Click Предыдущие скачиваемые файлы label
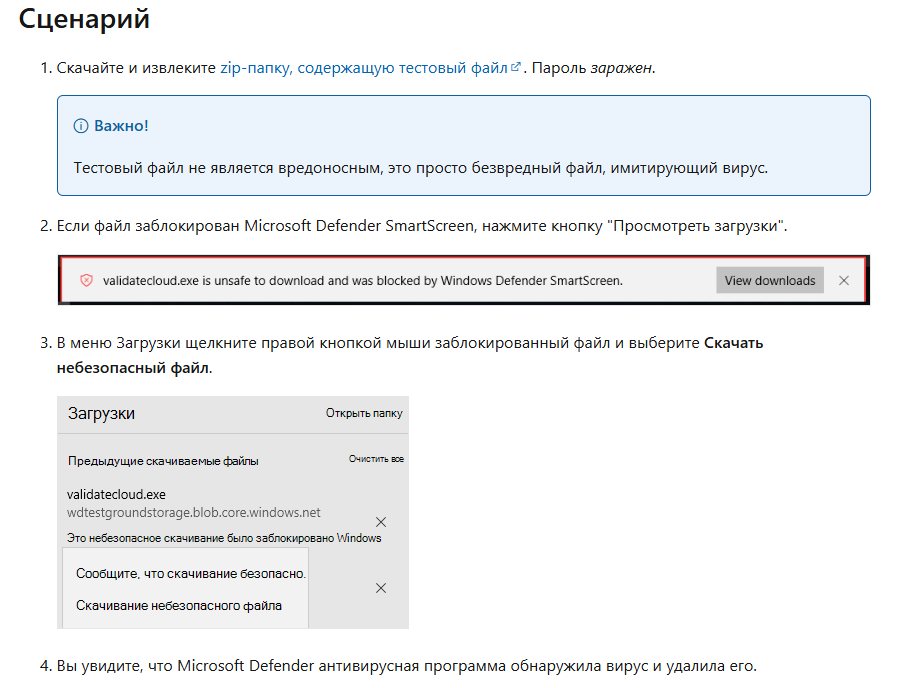903x688 pixels. click(163, 461)
